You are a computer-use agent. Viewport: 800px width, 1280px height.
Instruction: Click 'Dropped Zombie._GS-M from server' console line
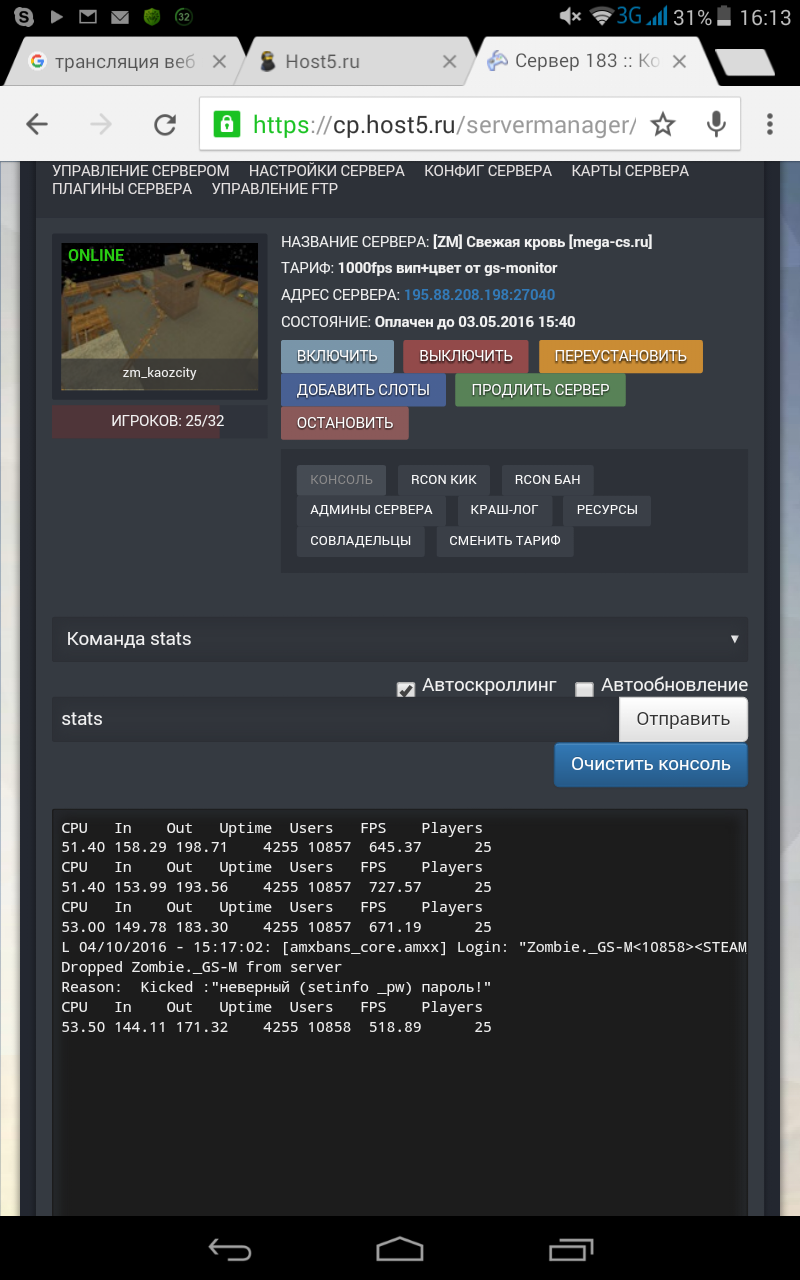click(x=201, y=967)
